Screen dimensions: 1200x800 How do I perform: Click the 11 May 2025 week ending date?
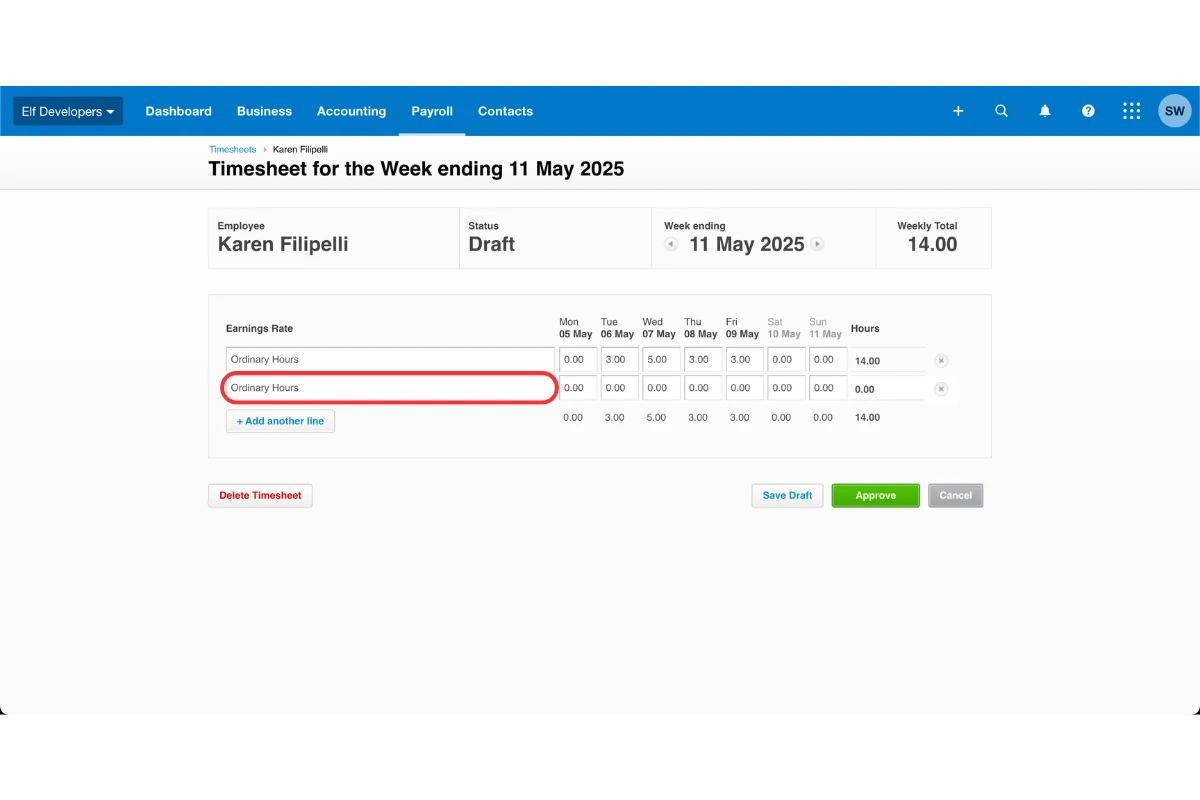pyautogui.click(x=746, y=244)
